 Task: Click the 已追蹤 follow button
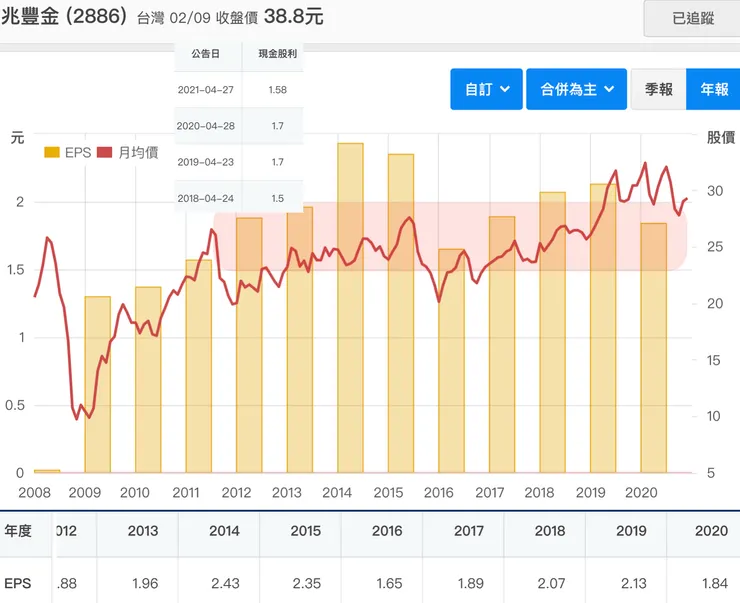click(692, 18)
